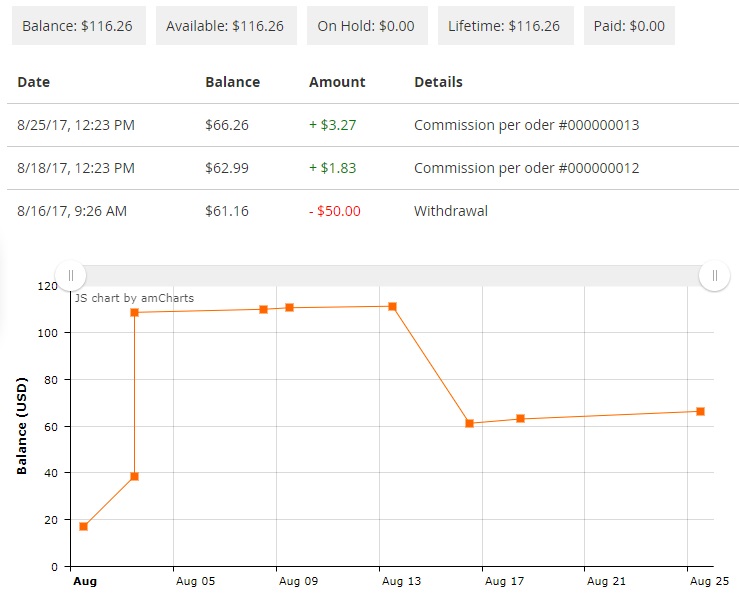Click the On Hold: $0.00 badge
The width and height of the screenshot is (739, 597).
(366, 26)
